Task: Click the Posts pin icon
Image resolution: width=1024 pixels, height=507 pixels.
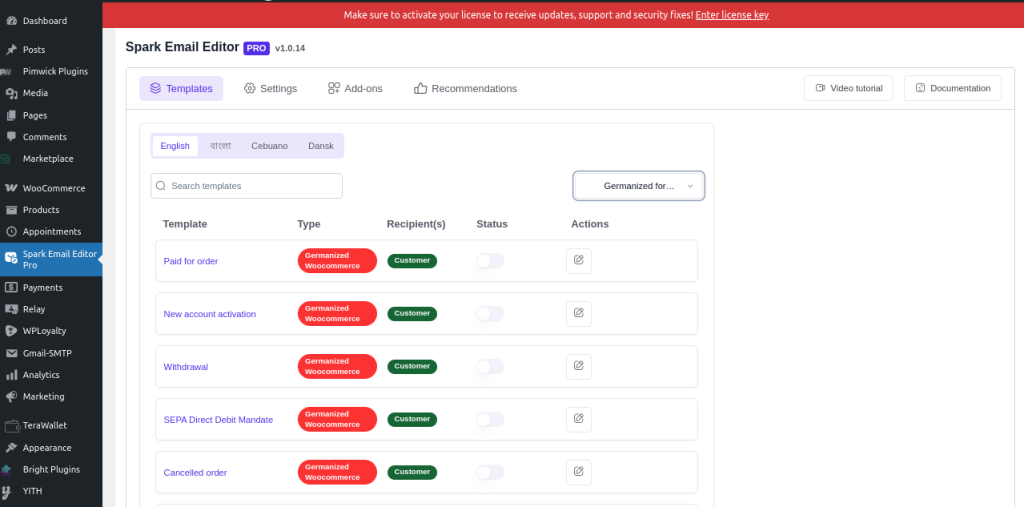Action: 11,50
